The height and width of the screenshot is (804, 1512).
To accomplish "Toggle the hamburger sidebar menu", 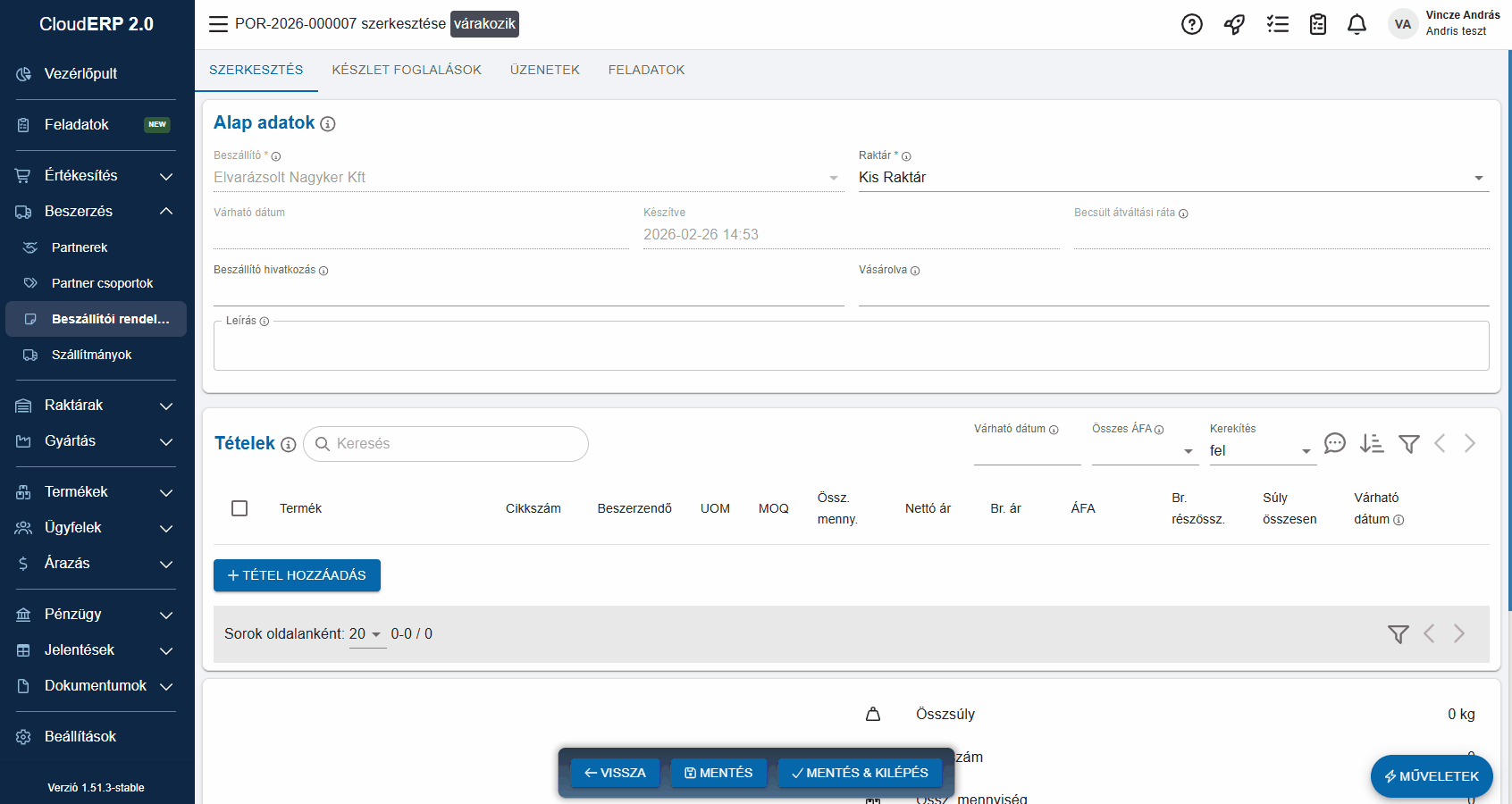I will (218, 24).
